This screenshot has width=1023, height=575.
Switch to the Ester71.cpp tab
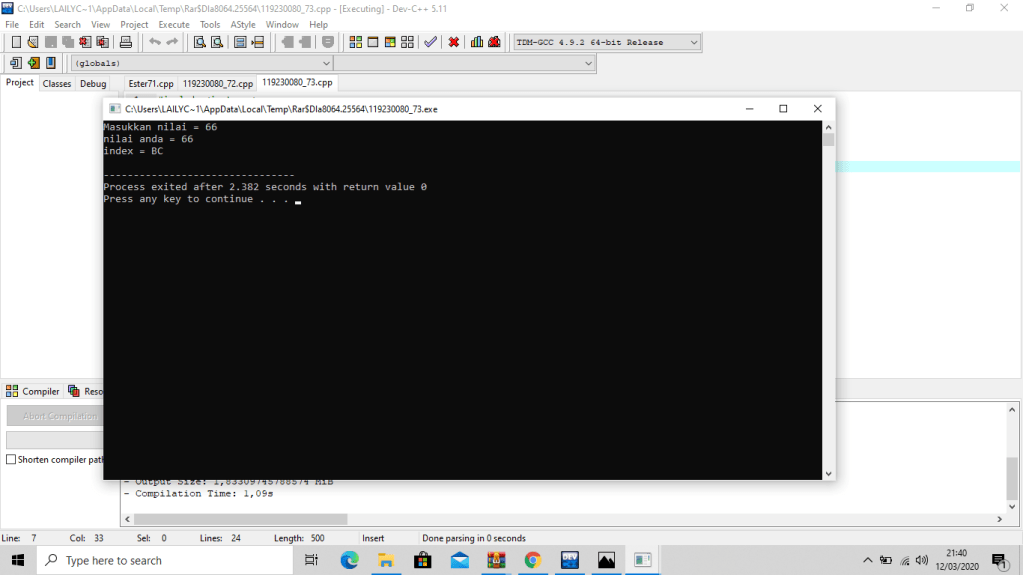coord(151,84)
